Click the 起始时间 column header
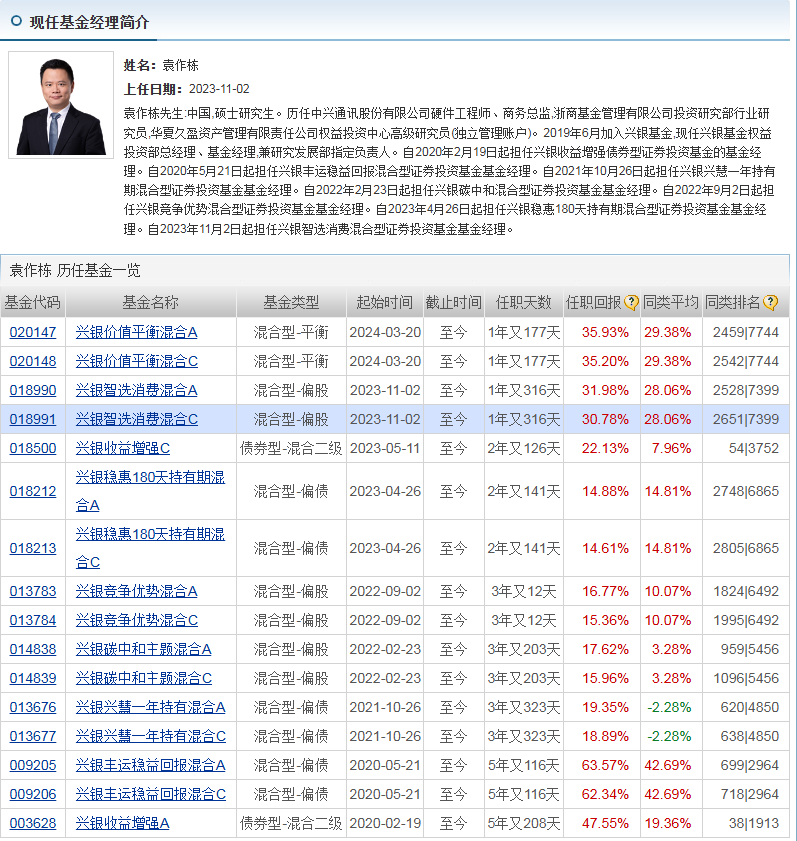 coord(385,303)
